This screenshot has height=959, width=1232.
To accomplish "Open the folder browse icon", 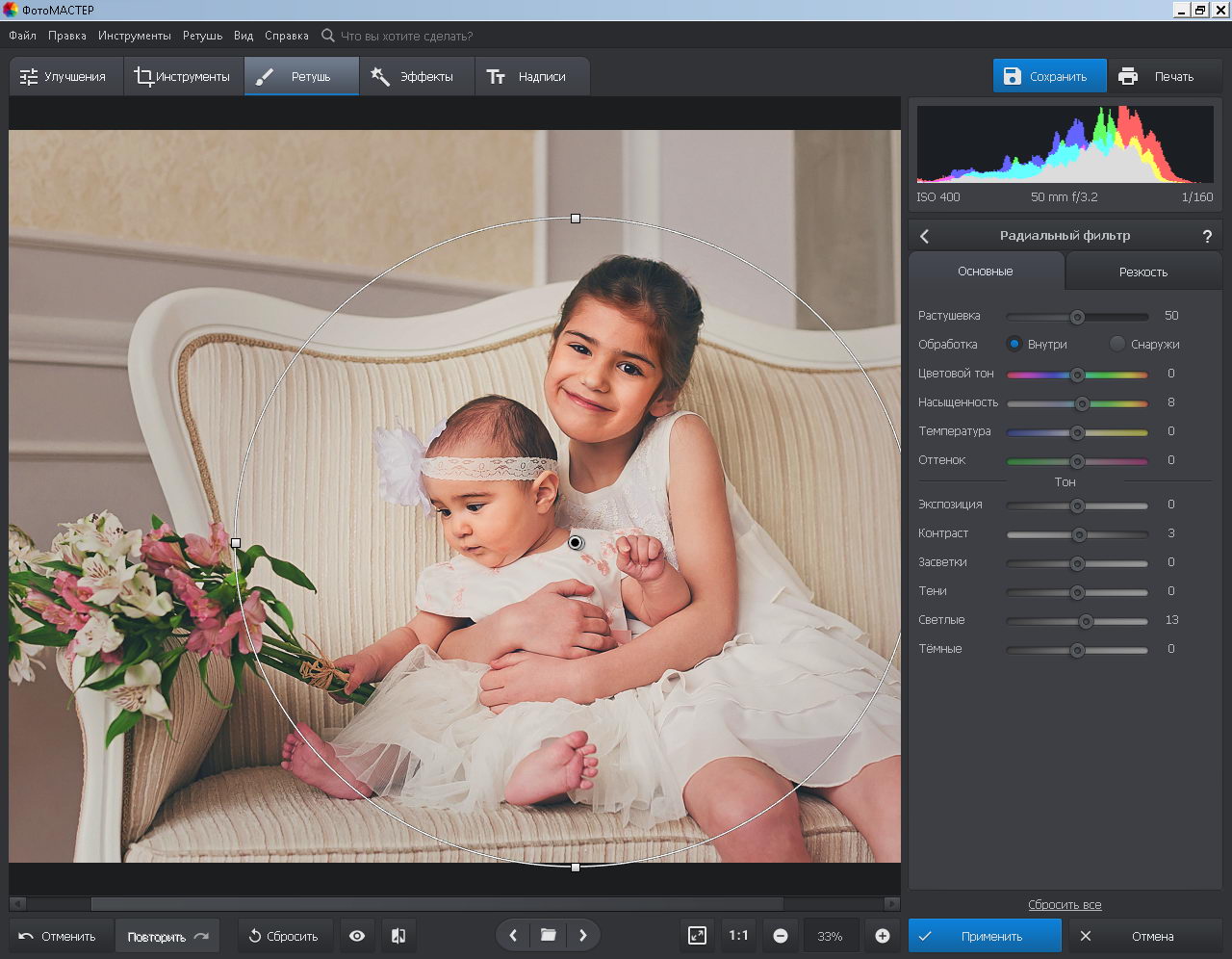I will 548,935.
